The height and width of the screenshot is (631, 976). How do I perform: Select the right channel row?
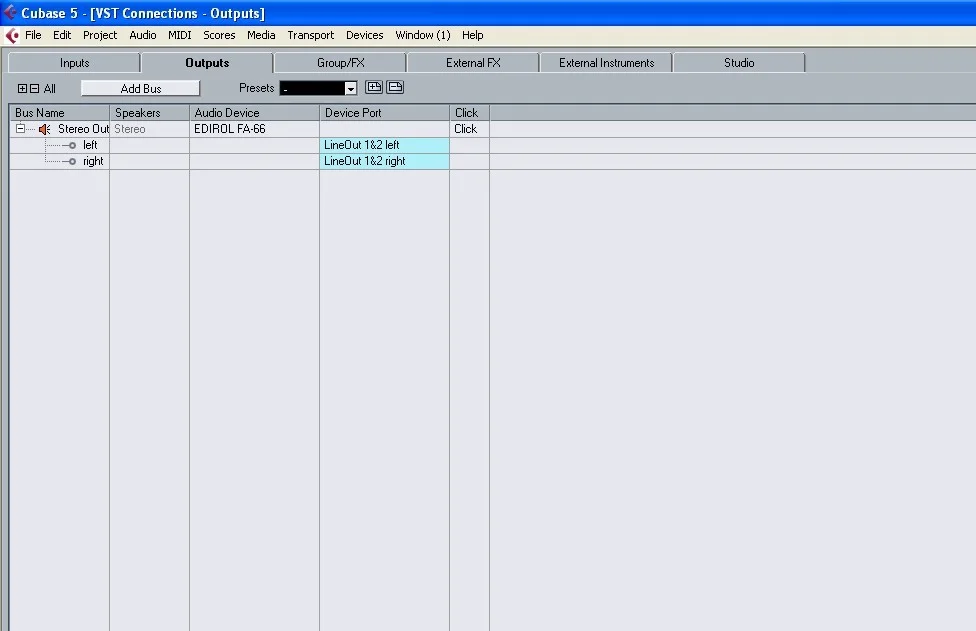pyautogui.click(x=93, y=161)
